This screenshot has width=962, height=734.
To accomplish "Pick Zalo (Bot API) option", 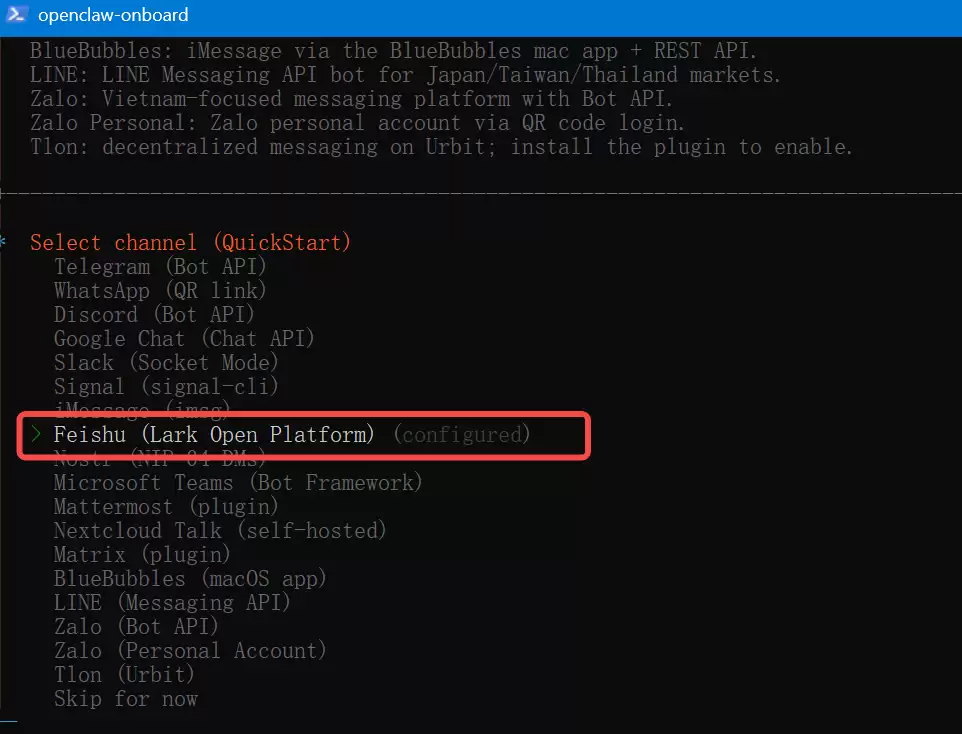I will click(136, 626).
